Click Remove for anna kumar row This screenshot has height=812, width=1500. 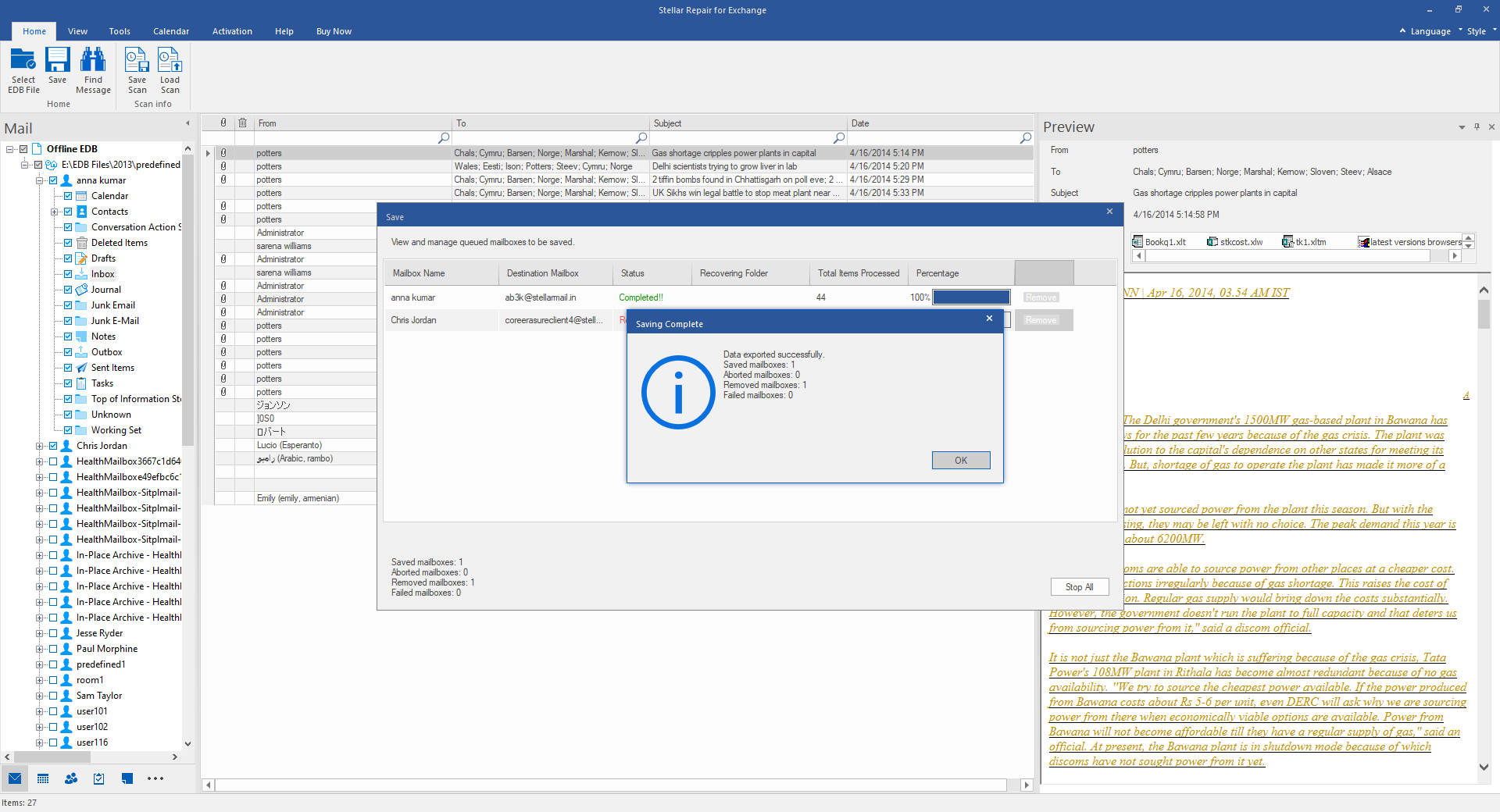pos(1041,297)
